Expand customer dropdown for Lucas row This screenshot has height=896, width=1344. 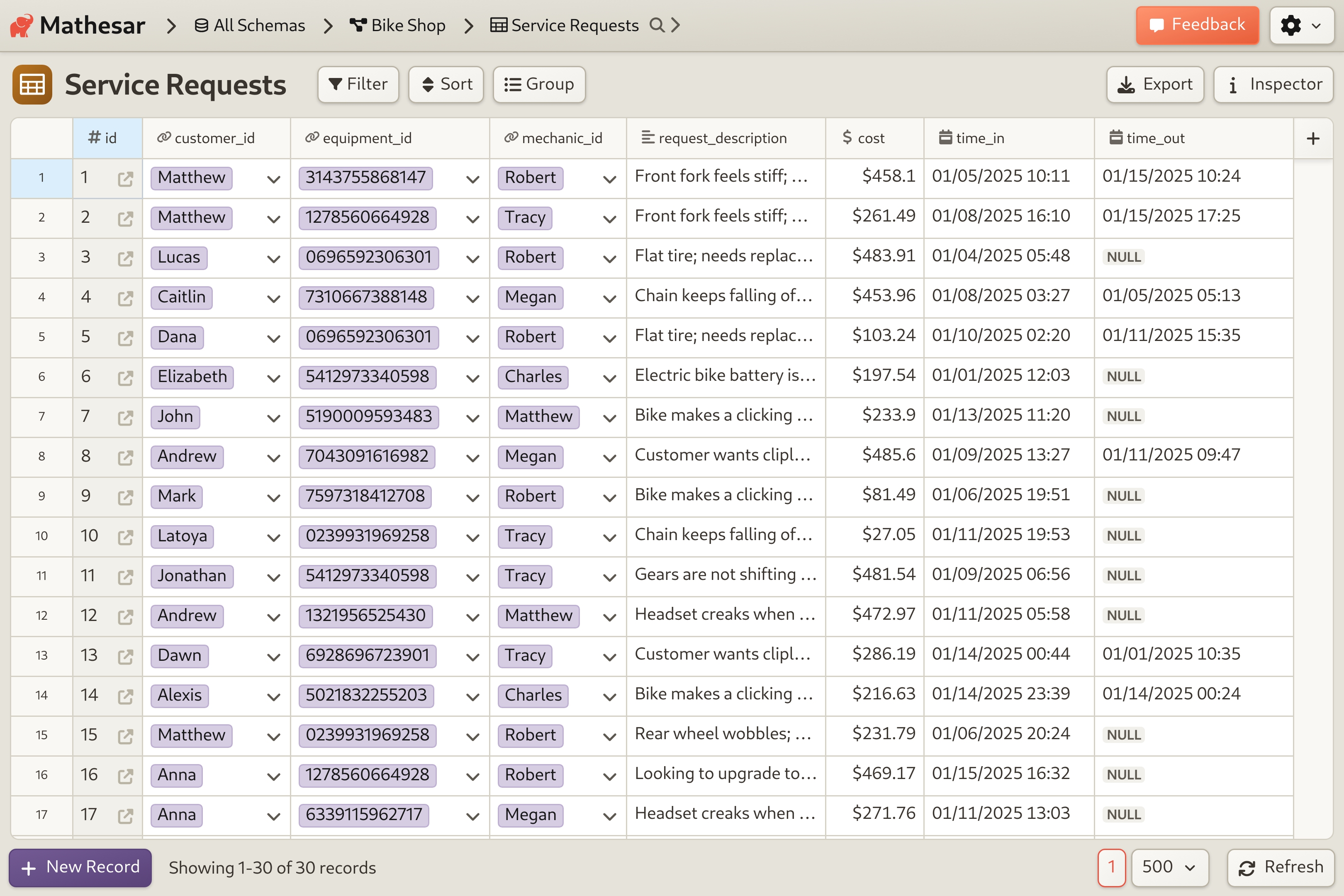coord(274,259)
